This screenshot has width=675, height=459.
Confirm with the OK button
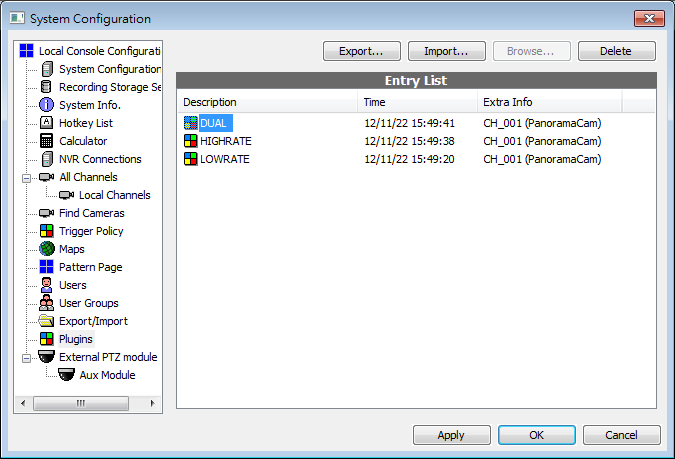coord(536,435)
